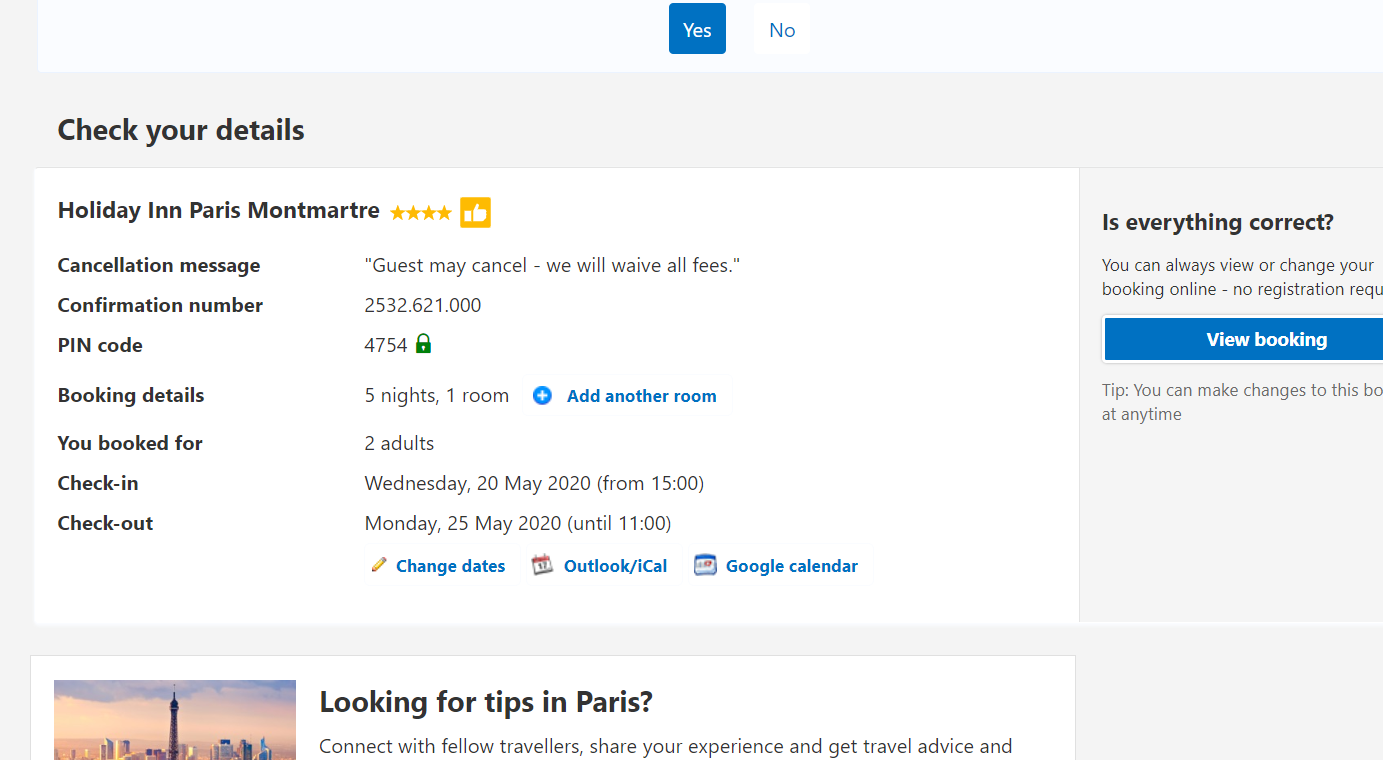The width and height of the screenshot is (1383, 760).
Task: Select the No button
Action: point(782,29)
